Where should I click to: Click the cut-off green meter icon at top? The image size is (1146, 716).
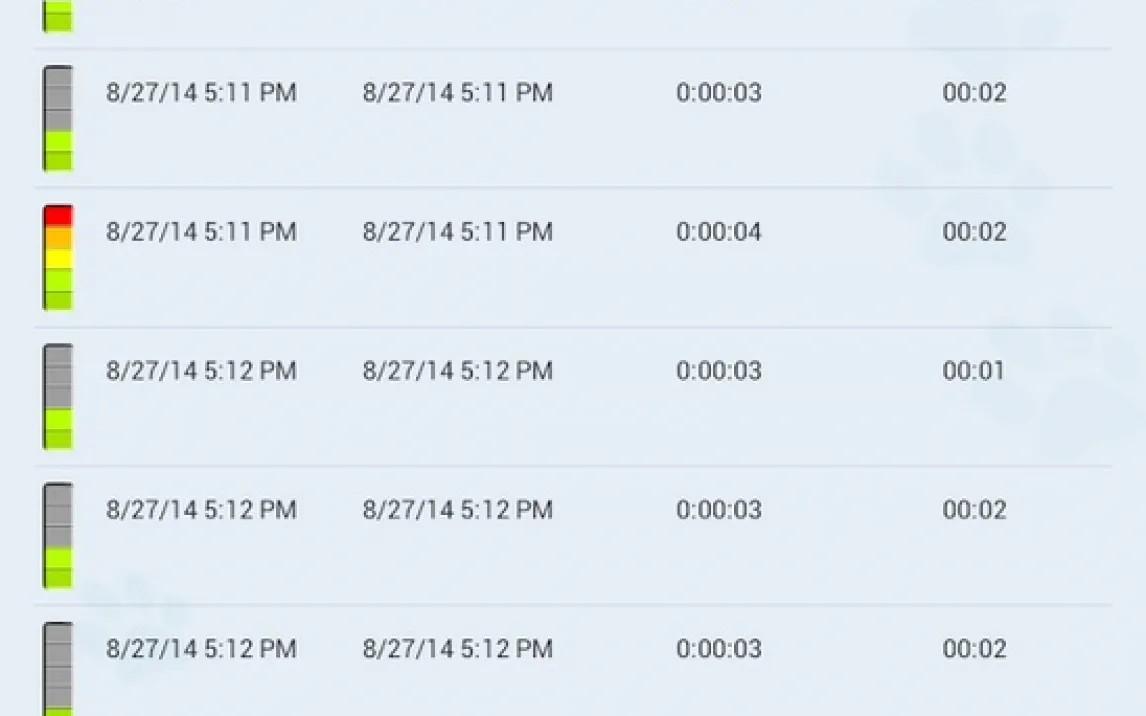[x=58, y=16]
